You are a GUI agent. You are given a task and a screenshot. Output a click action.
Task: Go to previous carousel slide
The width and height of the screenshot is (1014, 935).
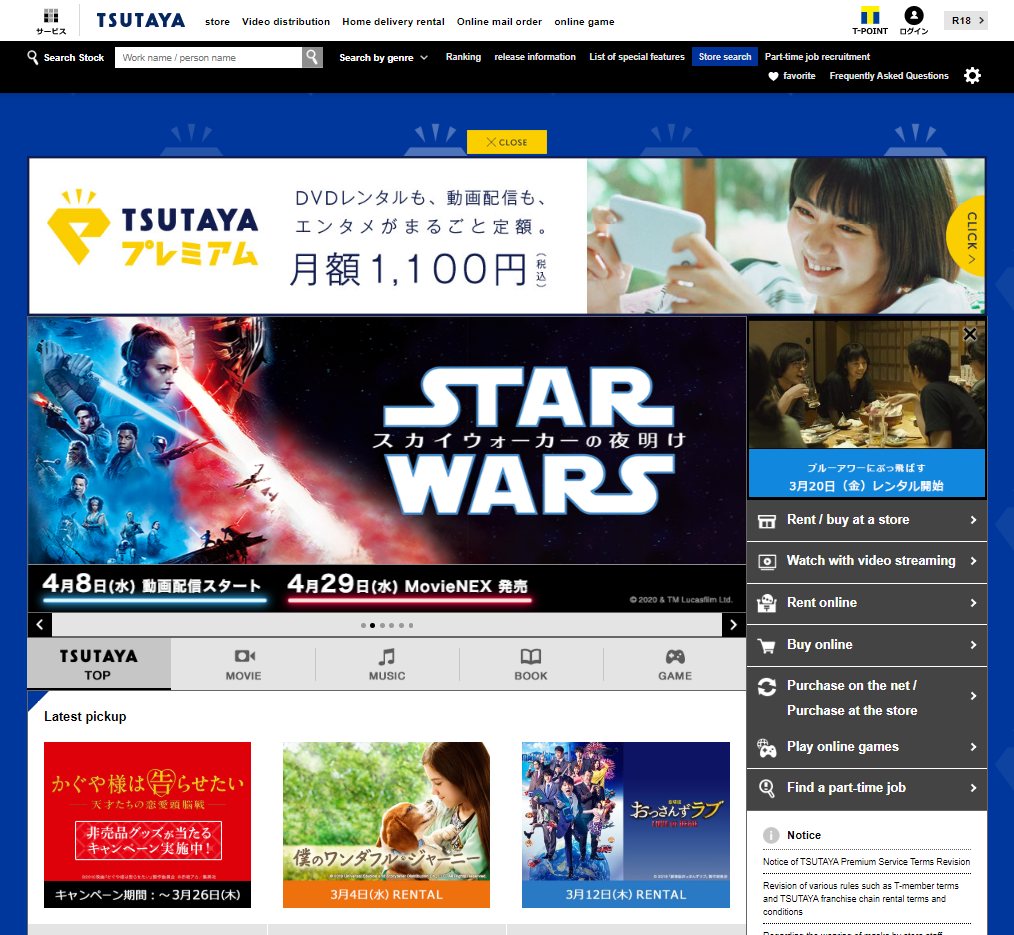pyautogui.click(x=40, y=625)
